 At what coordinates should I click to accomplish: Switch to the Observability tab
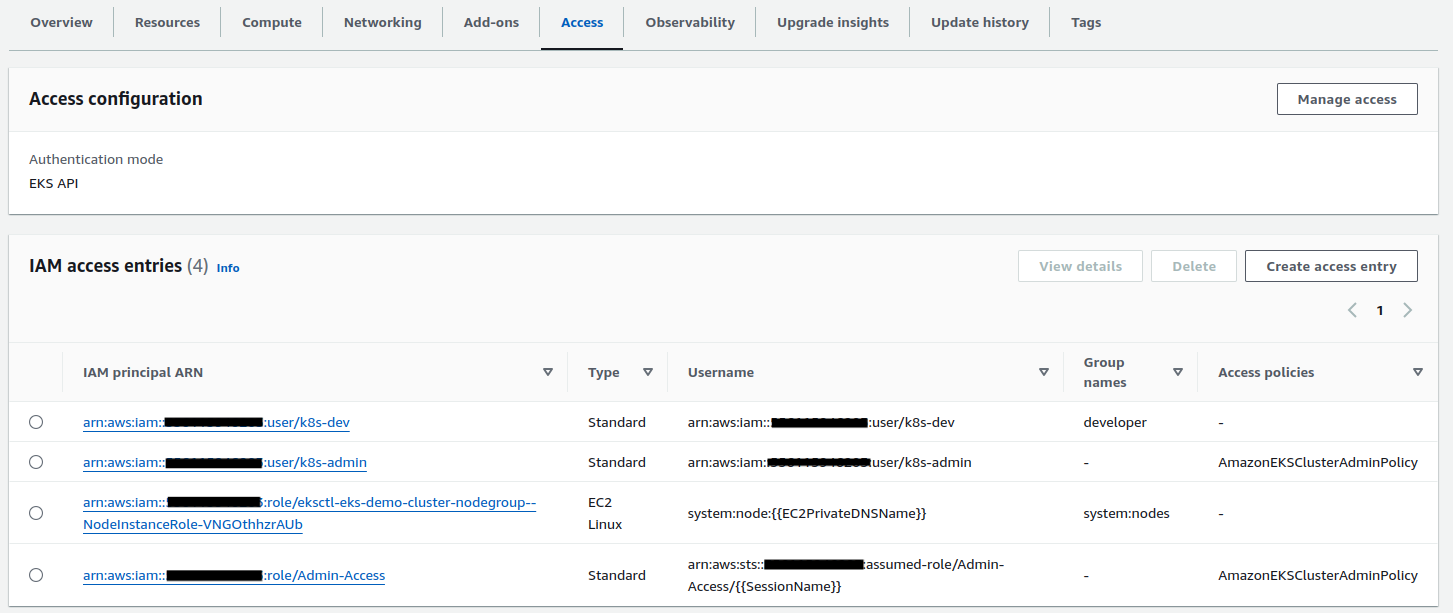690,22
